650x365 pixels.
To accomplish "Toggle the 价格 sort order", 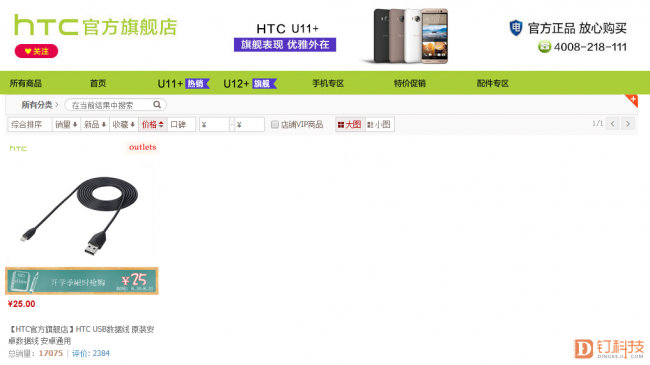I will coord(153,124).
